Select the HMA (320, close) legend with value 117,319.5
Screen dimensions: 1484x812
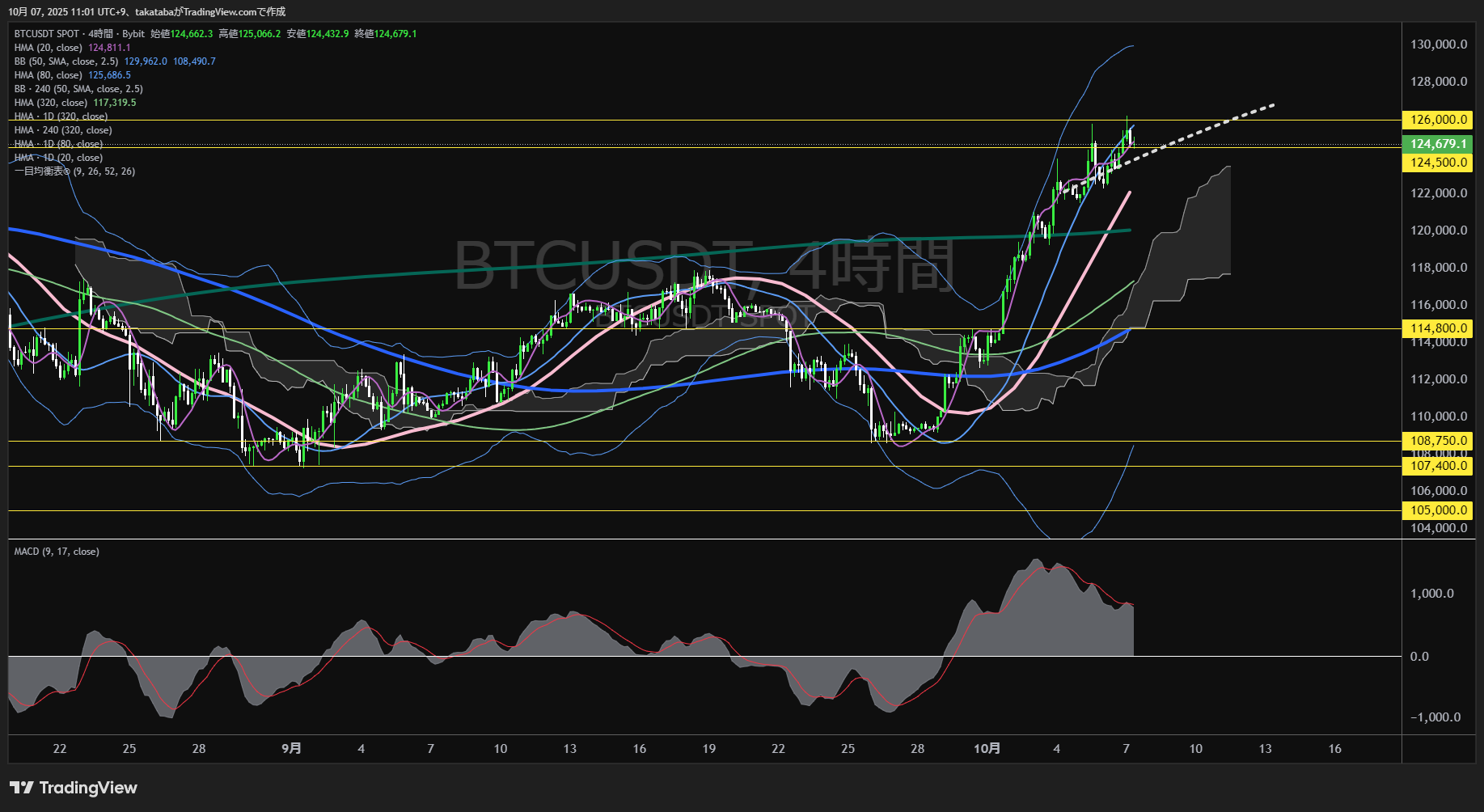pyautogui.click(x=51, y=103)
